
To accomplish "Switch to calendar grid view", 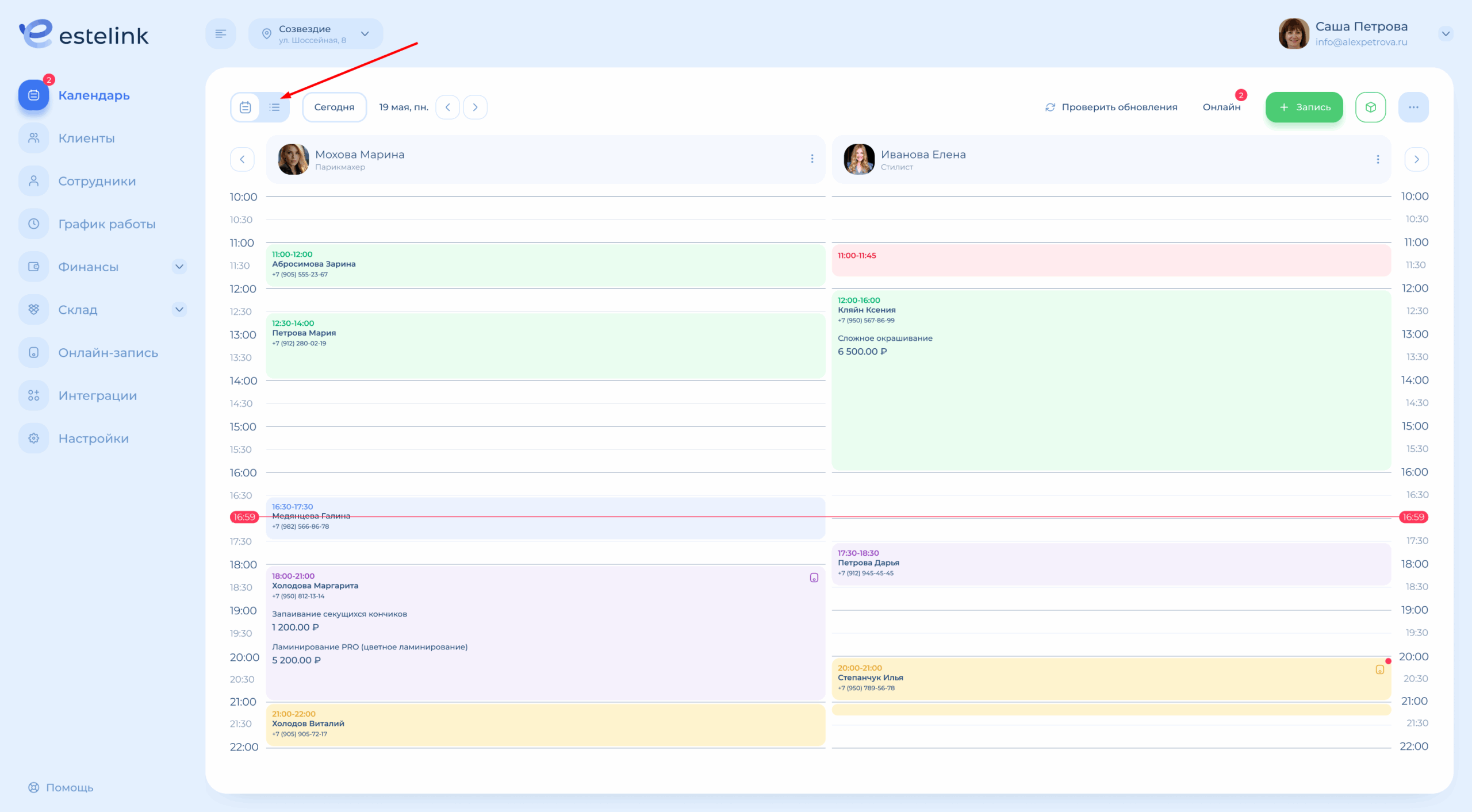I will [x=246, y=107].
